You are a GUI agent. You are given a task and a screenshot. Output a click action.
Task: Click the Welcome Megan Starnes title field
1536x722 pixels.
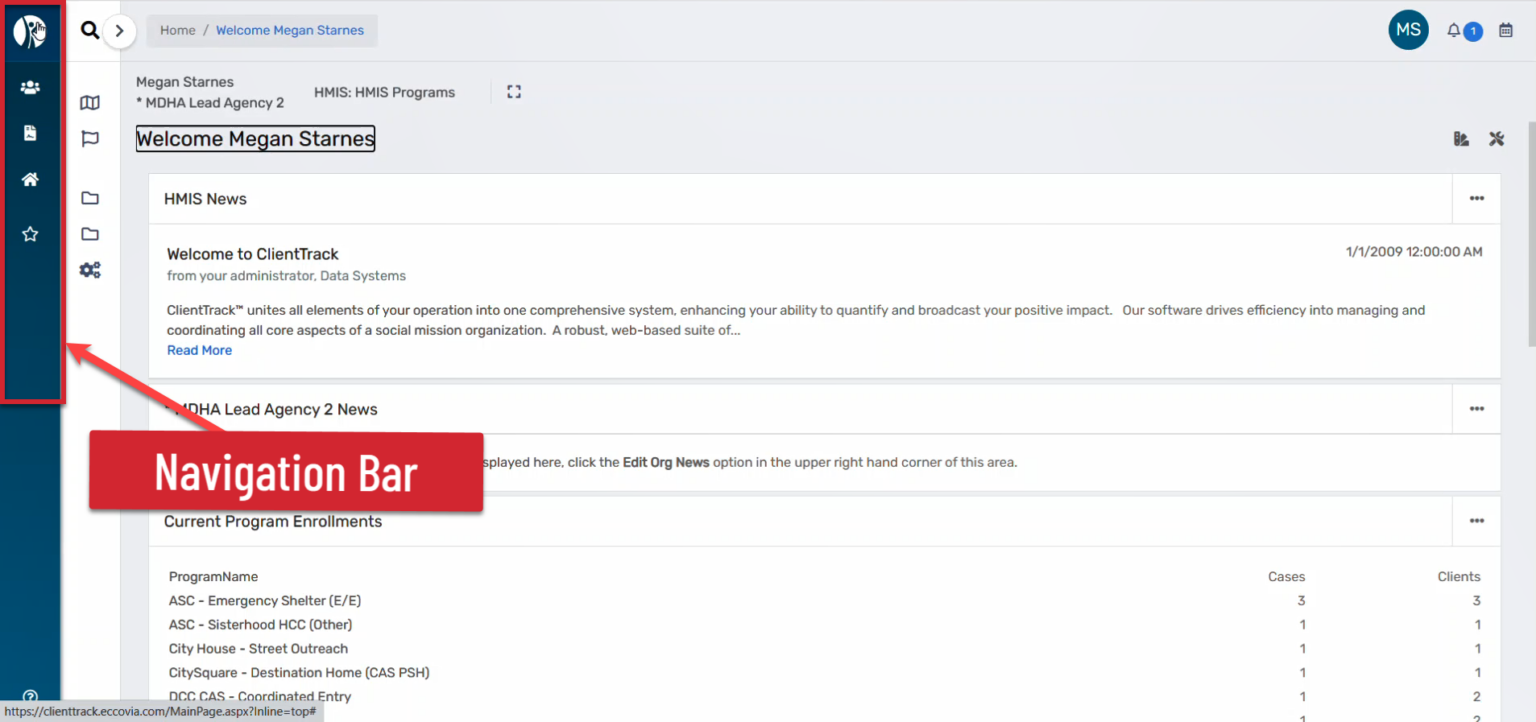255,138
